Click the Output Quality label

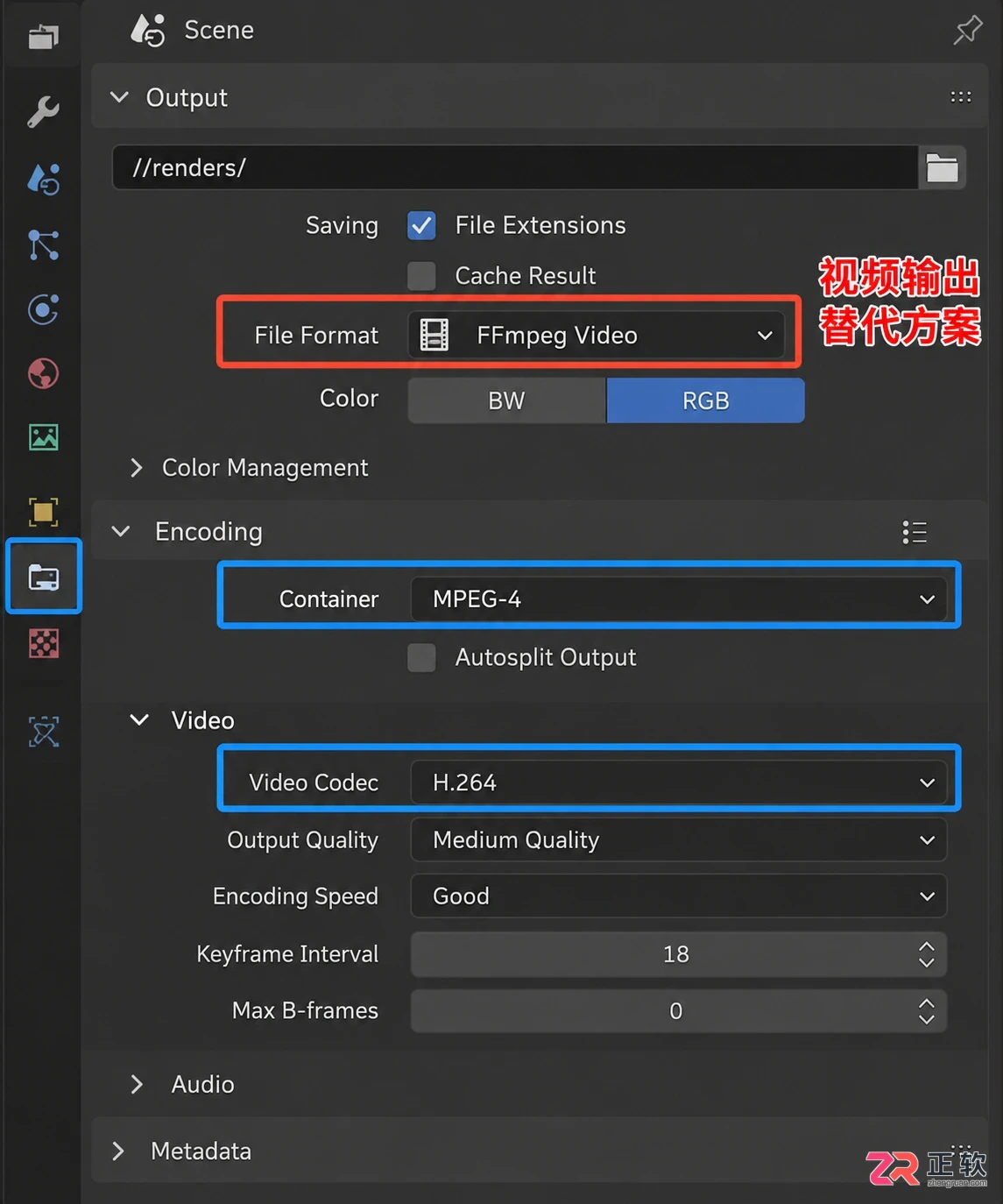(x=302, y=839)
